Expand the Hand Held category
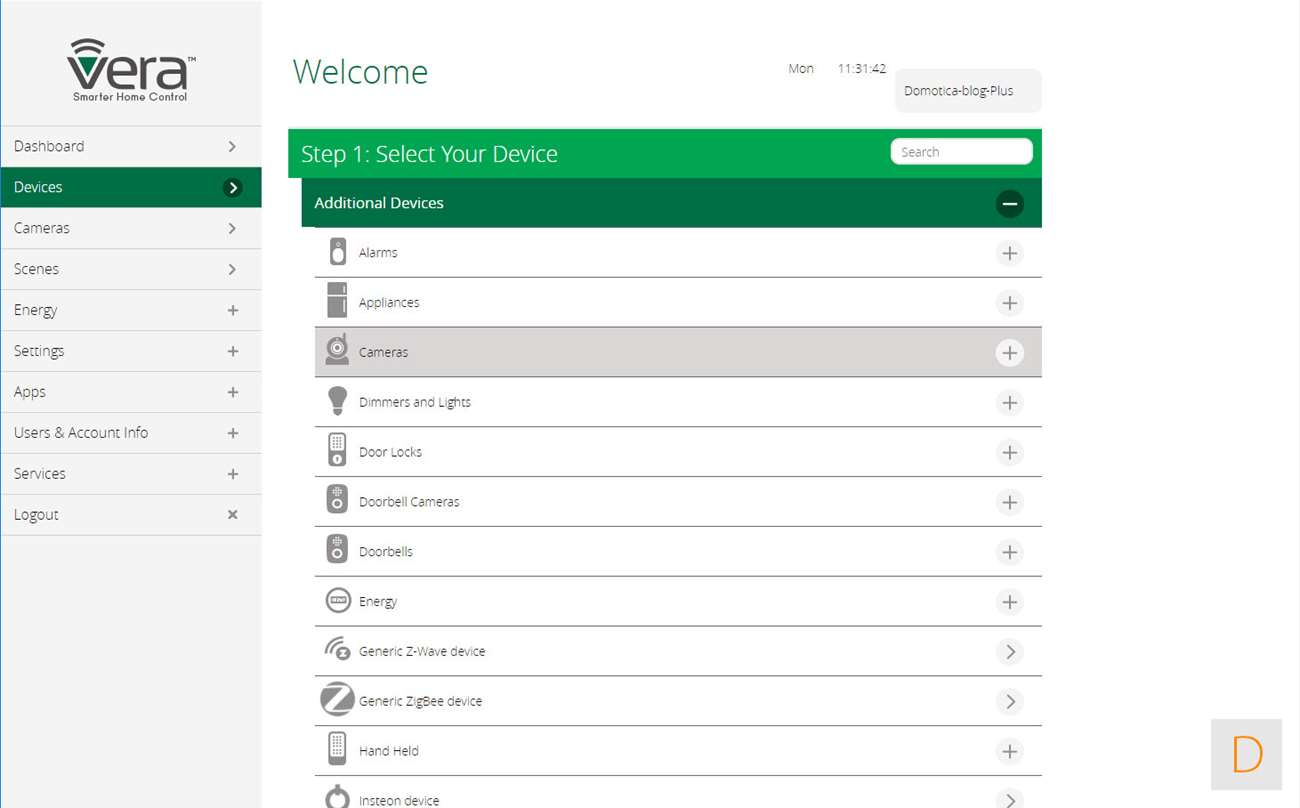The height and width of the screenshot is (808, 1300). (1010, 751)
